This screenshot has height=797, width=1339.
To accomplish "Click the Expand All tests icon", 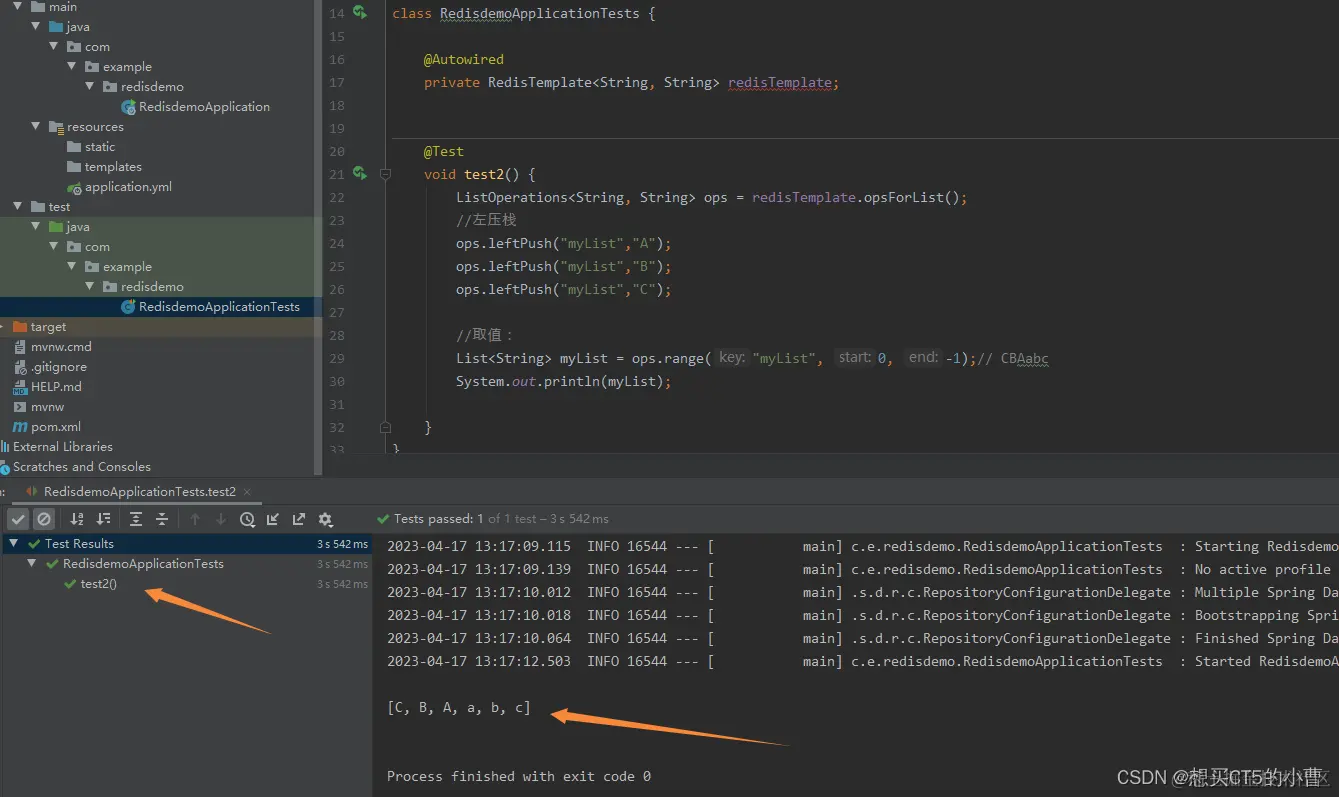I will click(x=136, y=519).
